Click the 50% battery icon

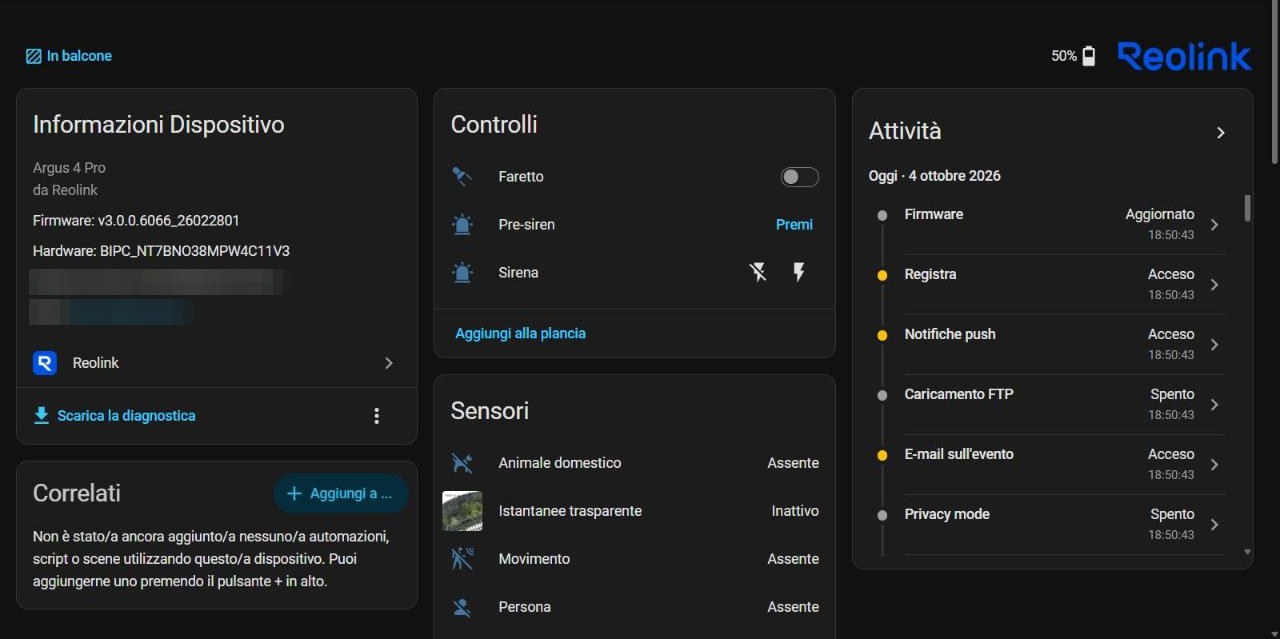[x=1089, y=56]
